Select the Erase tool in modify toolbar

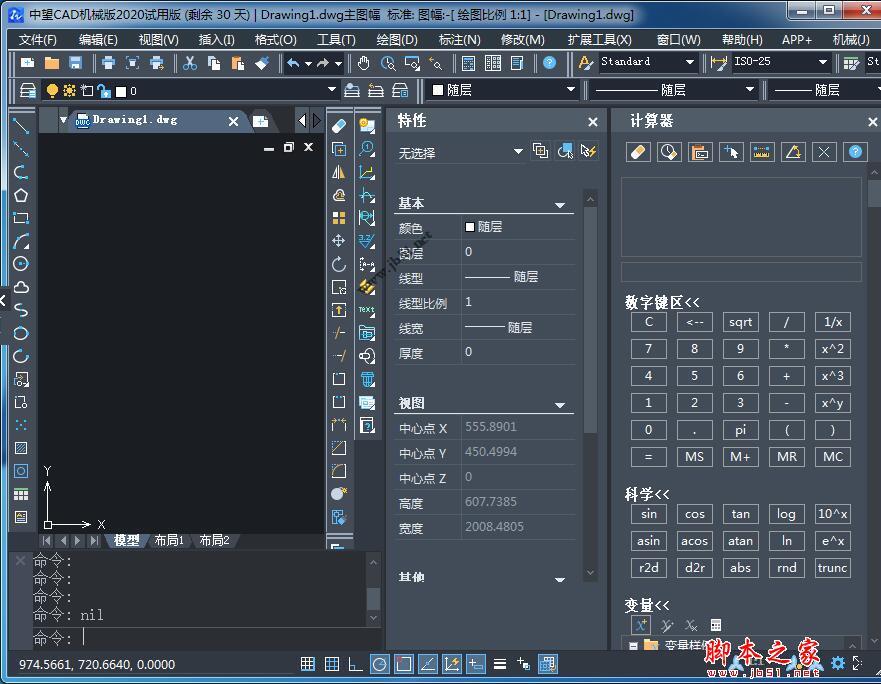click(x=339, y=126)
